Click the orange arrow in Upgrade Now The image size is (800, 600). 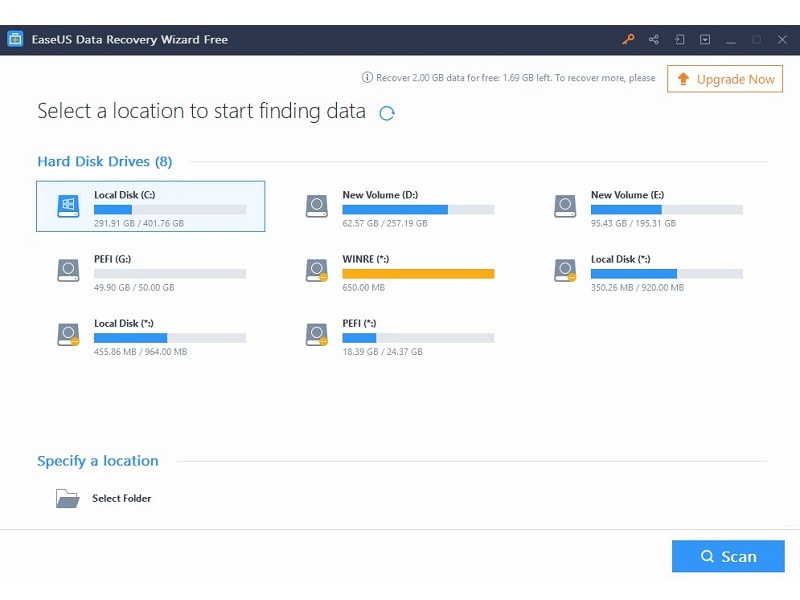tap(683, 79)
